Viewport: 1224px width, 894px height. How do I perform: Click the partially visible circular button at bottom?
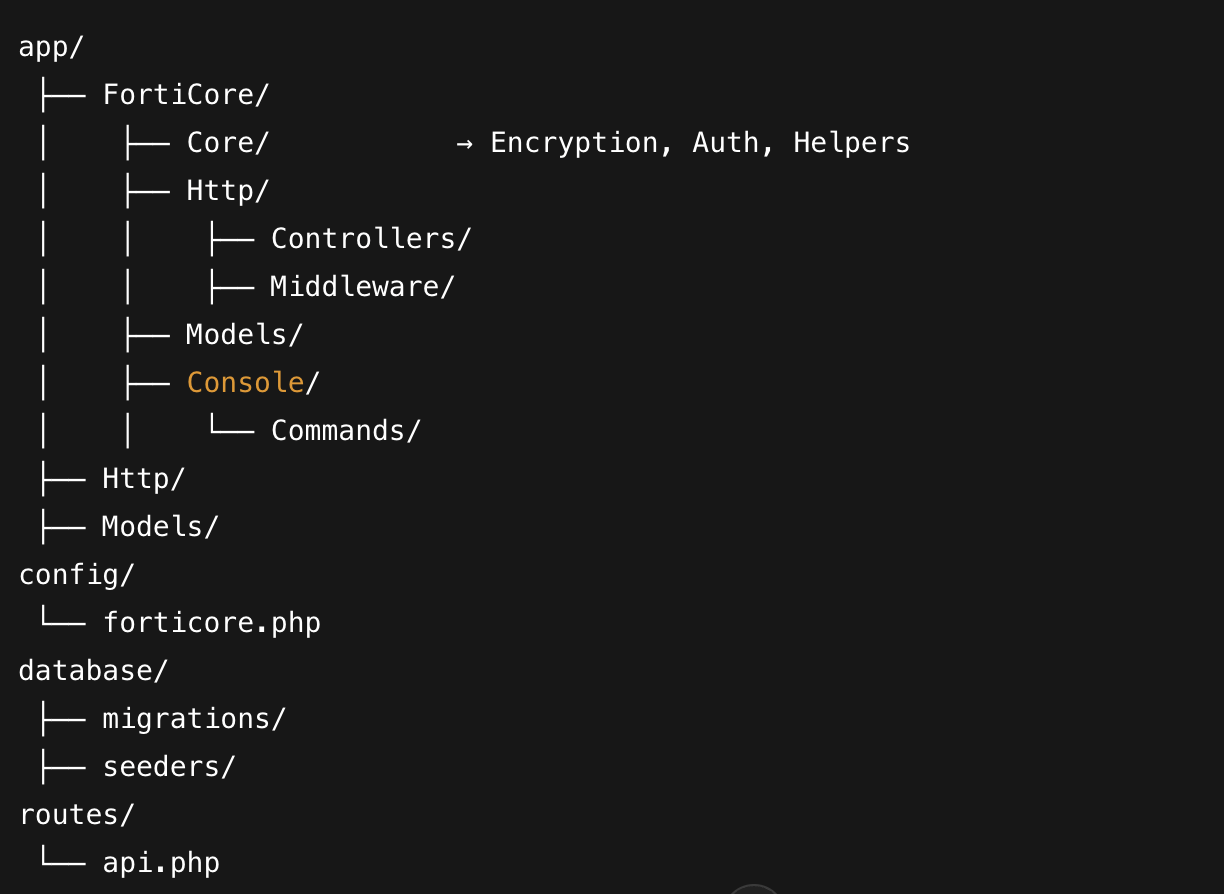point(753,889)
